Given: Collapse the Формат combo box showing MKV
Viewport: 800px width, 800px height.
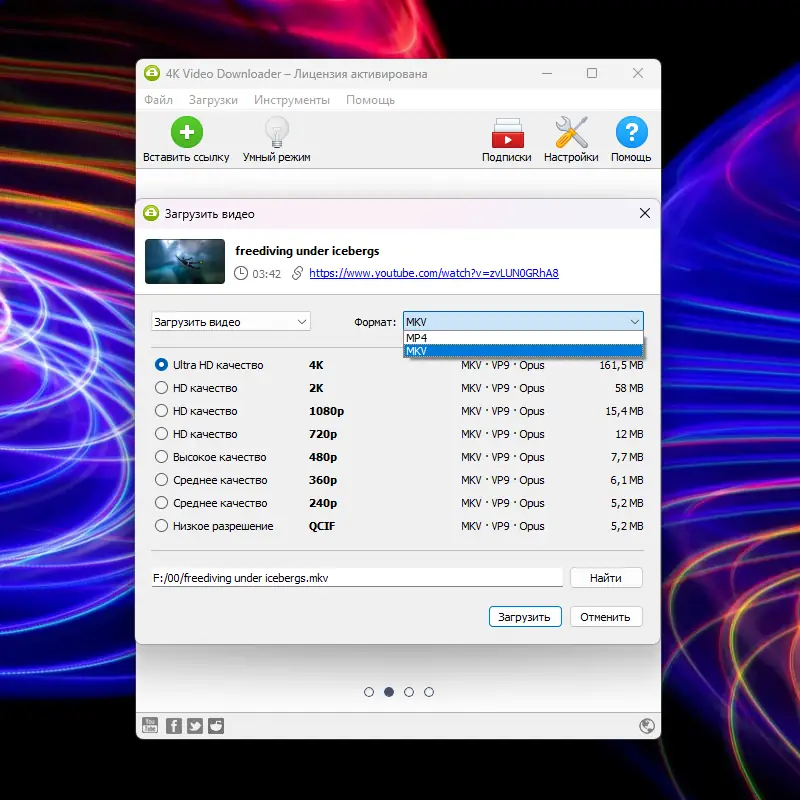Looking at the screenshot, I should point(523,321).
